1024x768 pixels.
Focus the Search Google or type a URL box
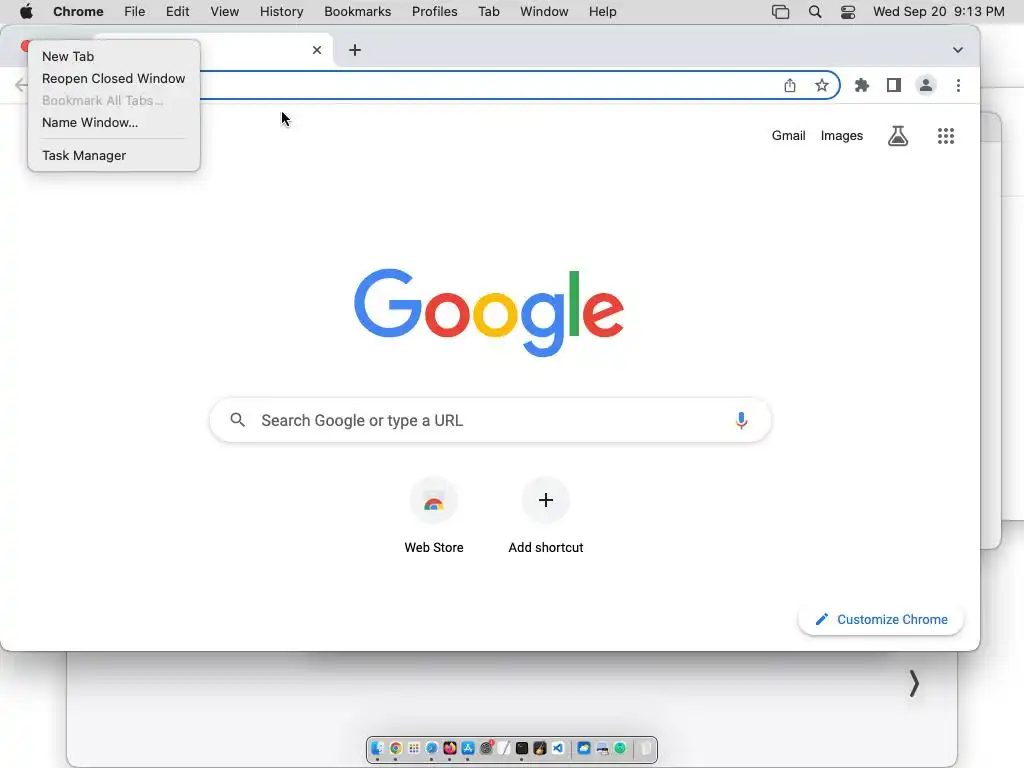click(x=490, y=420)
